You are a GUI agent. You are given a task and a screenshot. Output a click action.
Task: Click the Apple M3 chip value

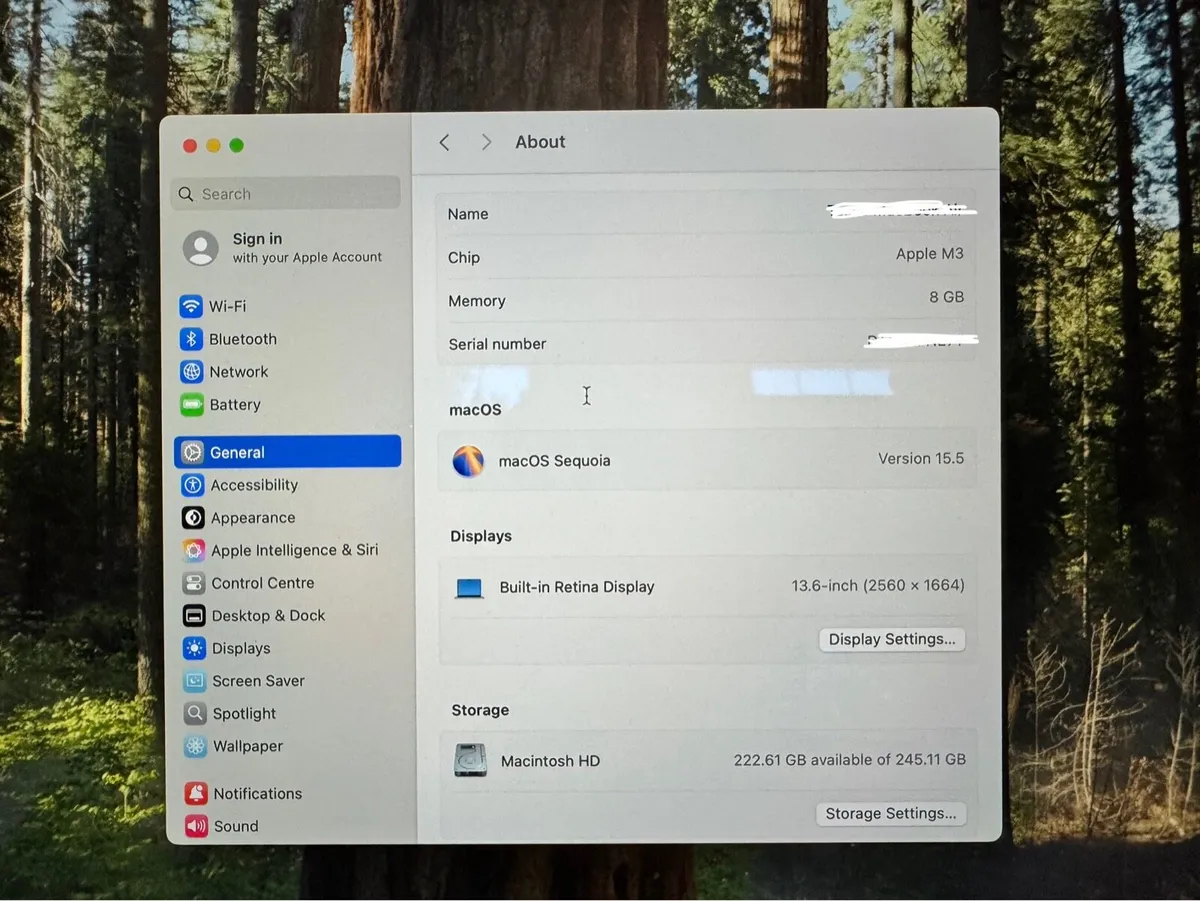[930, 254]
